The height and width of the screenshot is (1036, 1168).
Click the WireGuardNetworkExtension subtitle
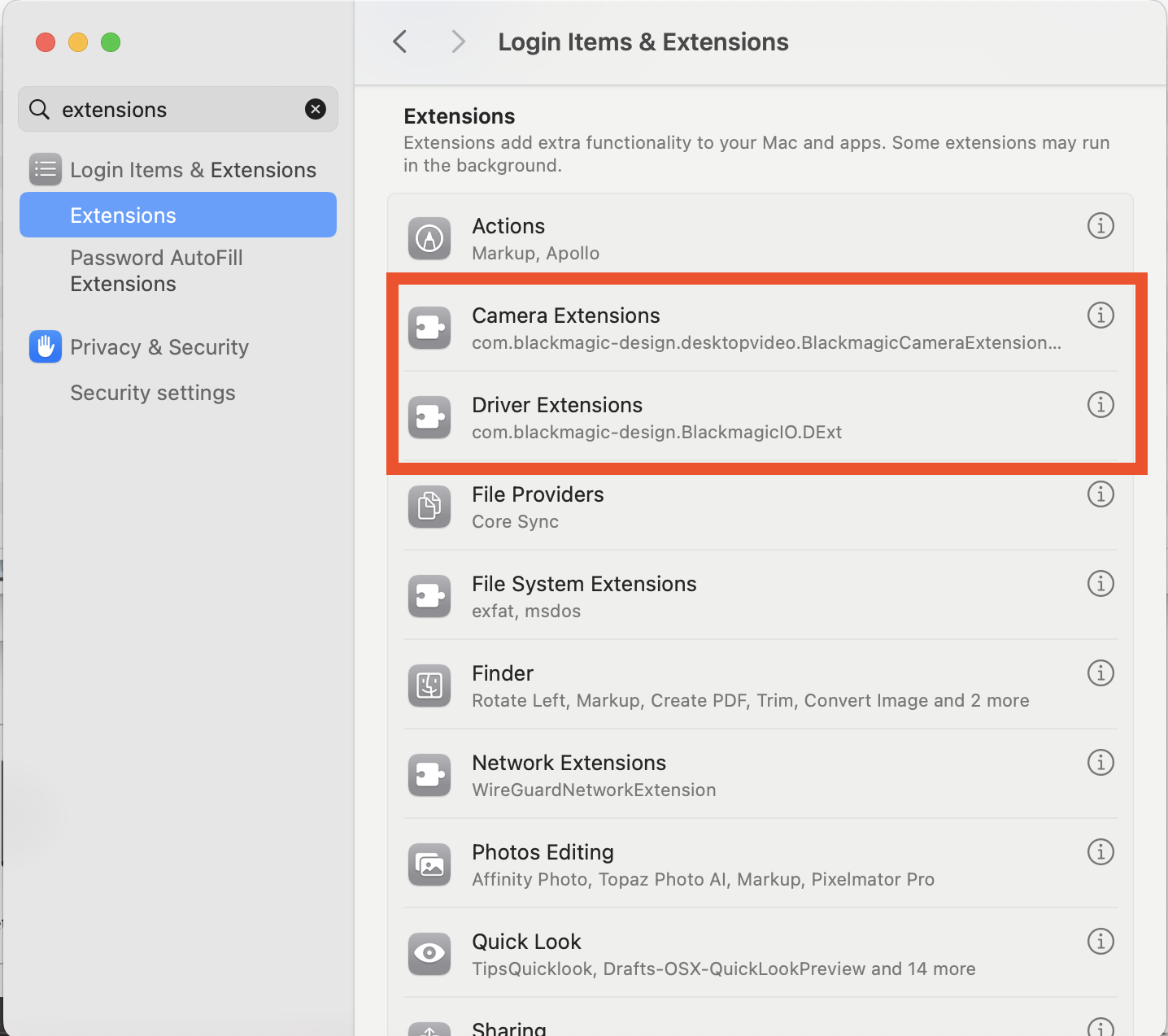[594, 790]
